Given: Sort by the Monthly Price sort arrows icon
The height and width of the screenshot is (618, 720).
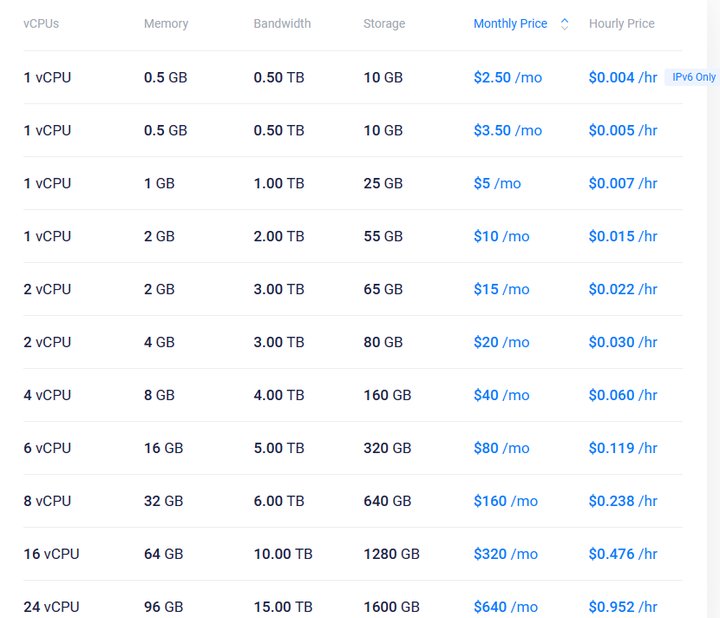Looking at the screenshot, I should [564, 24].
